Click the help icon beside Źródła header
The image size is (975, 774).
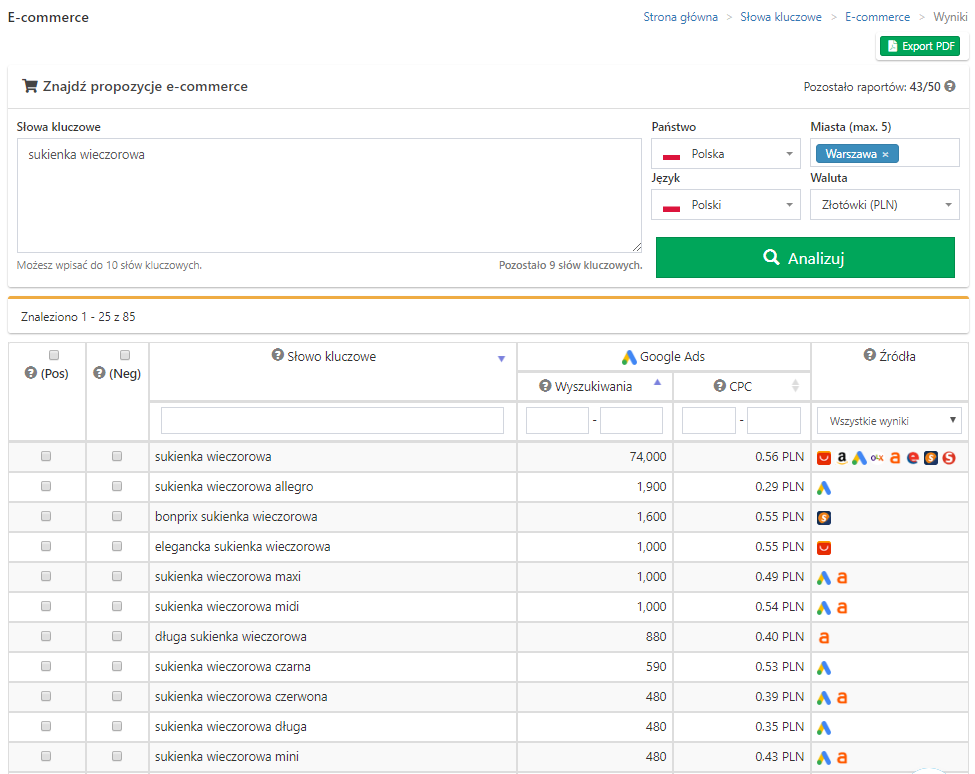pos(870,356)
